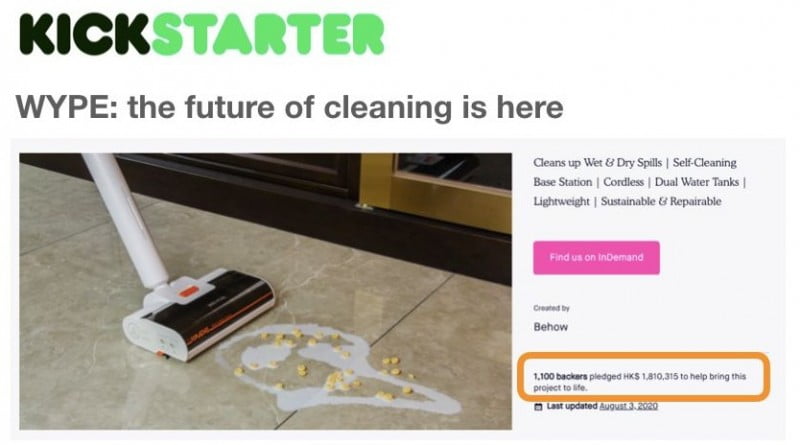Screen dimensions: 800x445
Task: Open the August 3, 2020 update link
Action: coord(628,406)
